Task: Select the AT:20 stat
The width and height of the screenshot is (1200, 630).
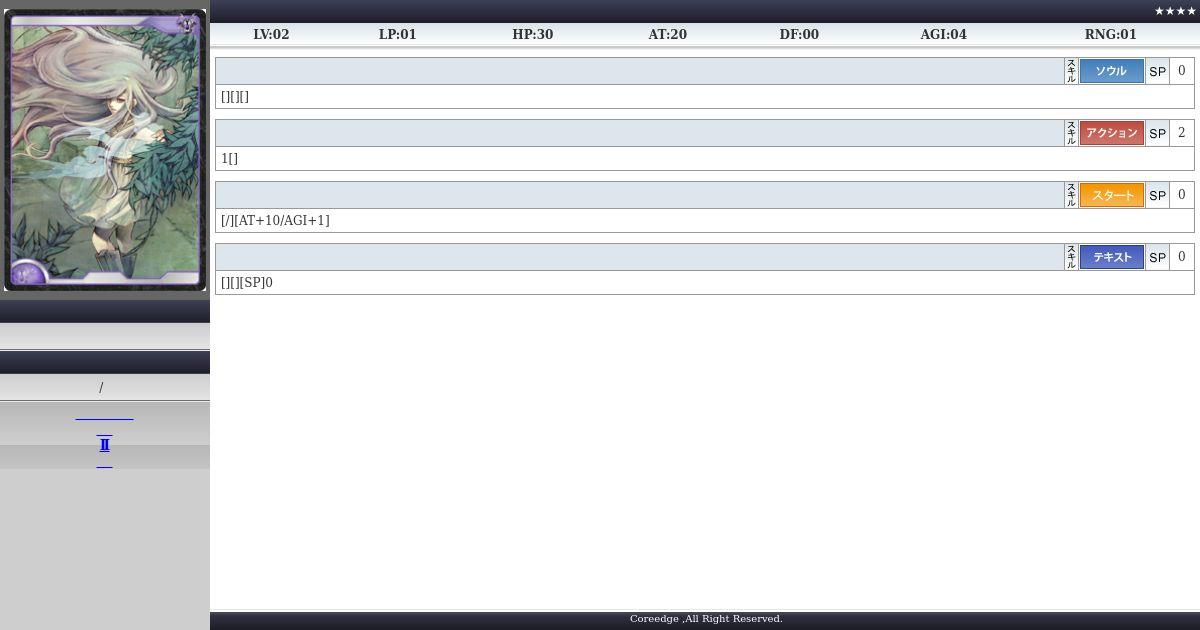Action: pos(667,34)
